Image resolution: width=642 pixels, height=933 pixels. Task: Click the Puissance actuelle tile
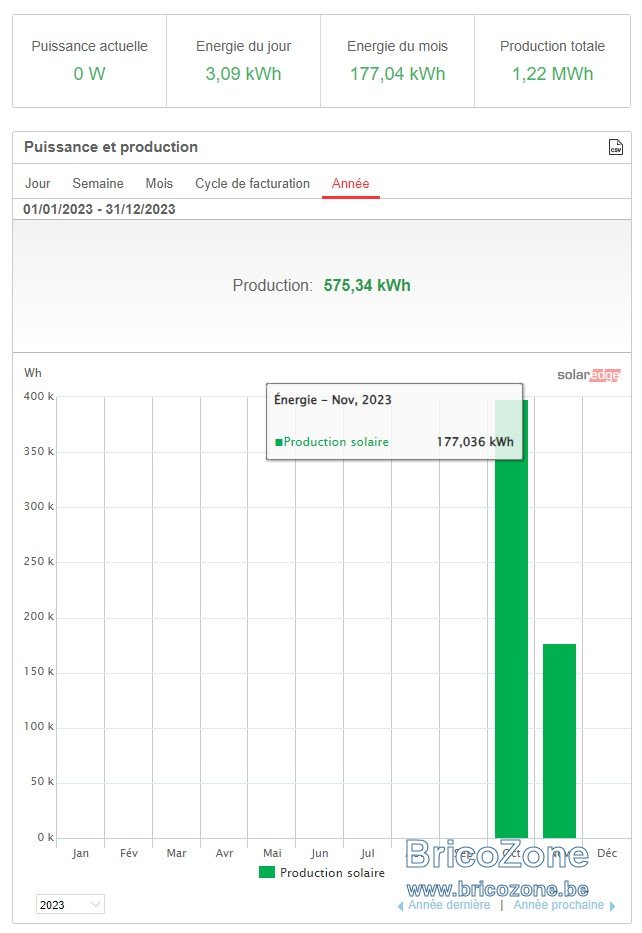tap(89, 61)
